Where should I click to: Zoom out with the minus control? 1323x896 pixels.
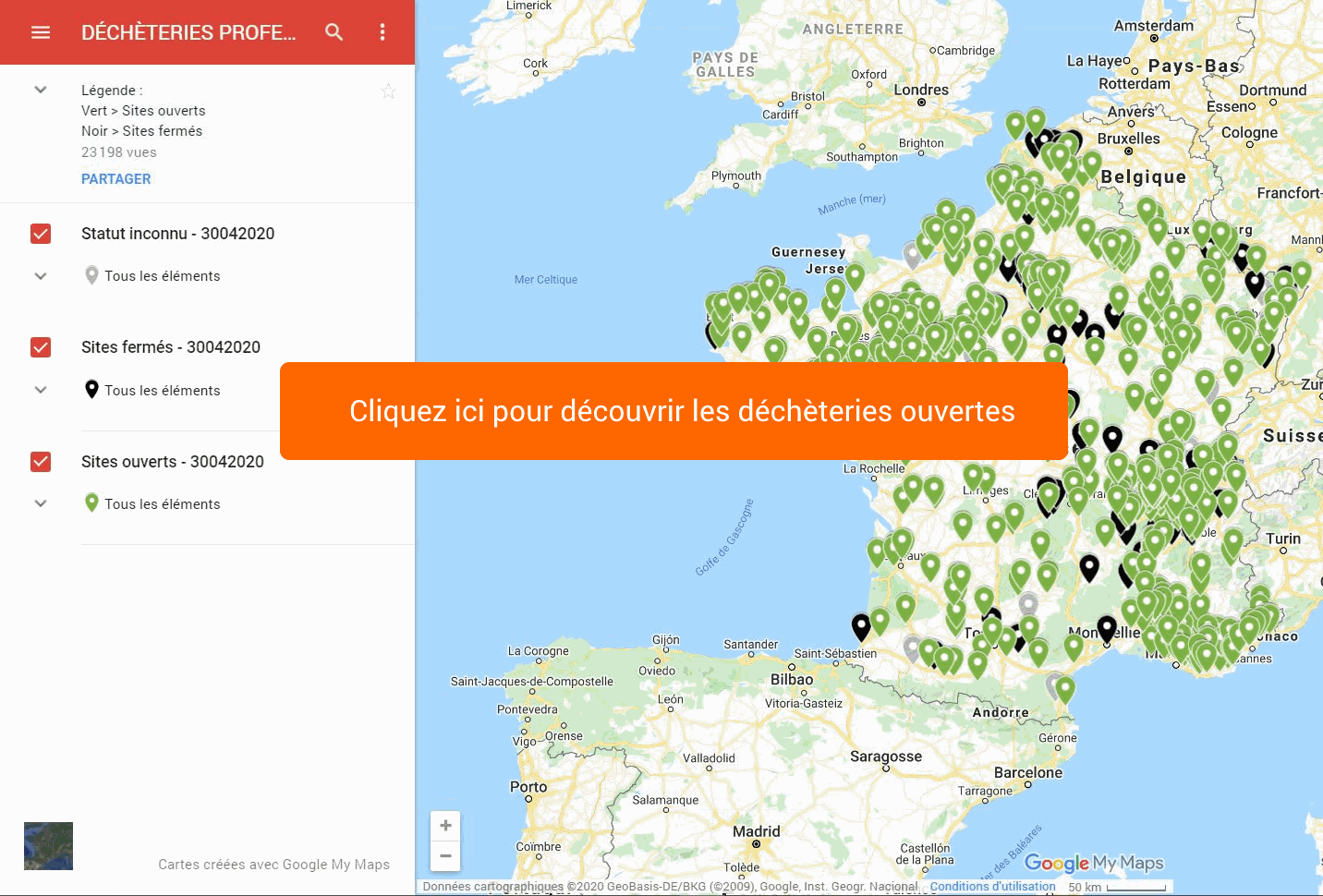click(x=445, y=856)
